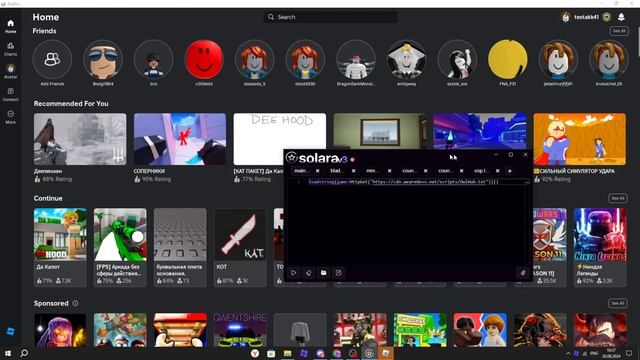Open friend DragonDarkMonst avatar
Viewport: 640px width, 360px height.
pyautogui.click(x=356, y=60)
